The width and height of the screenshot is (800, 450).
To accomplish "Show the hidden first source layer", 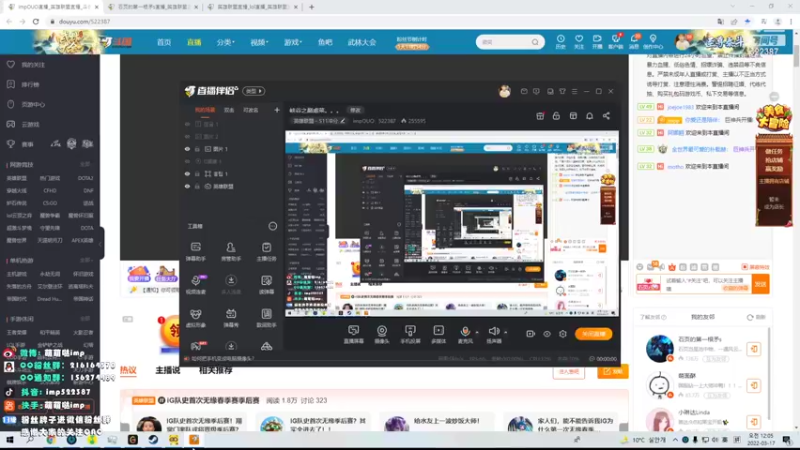I will (x=187, y=124).
